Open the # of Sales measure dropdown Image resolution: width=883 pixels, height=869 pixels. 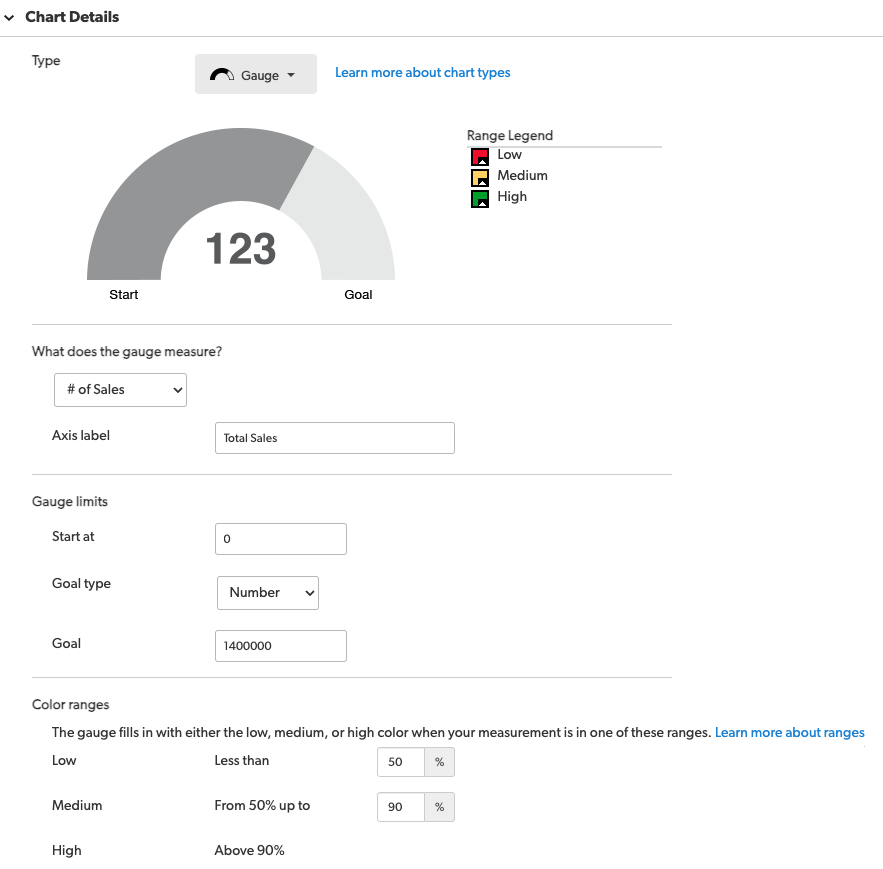(x=121, y=390)
